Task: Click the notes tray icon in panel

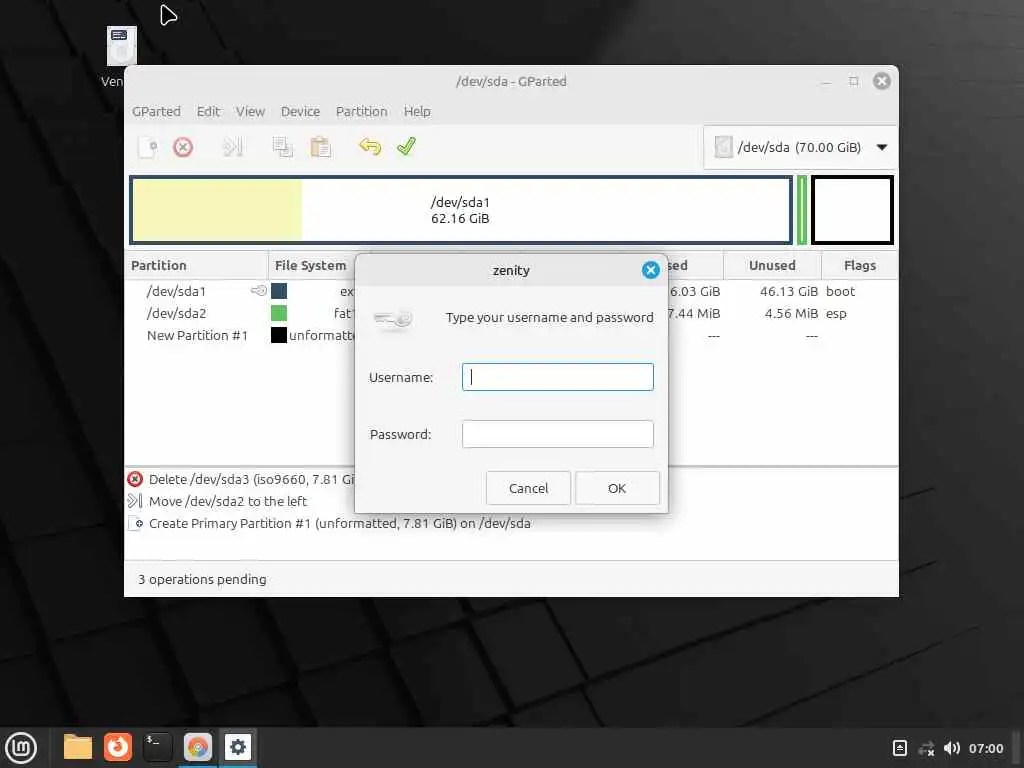Action: 899,748
